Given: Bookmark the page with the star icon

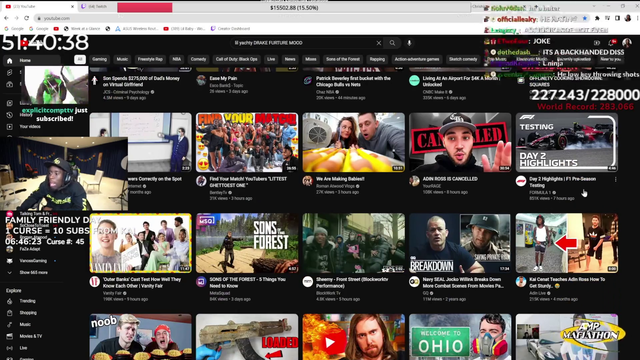Looking at the screenshot, I should 585,18.
